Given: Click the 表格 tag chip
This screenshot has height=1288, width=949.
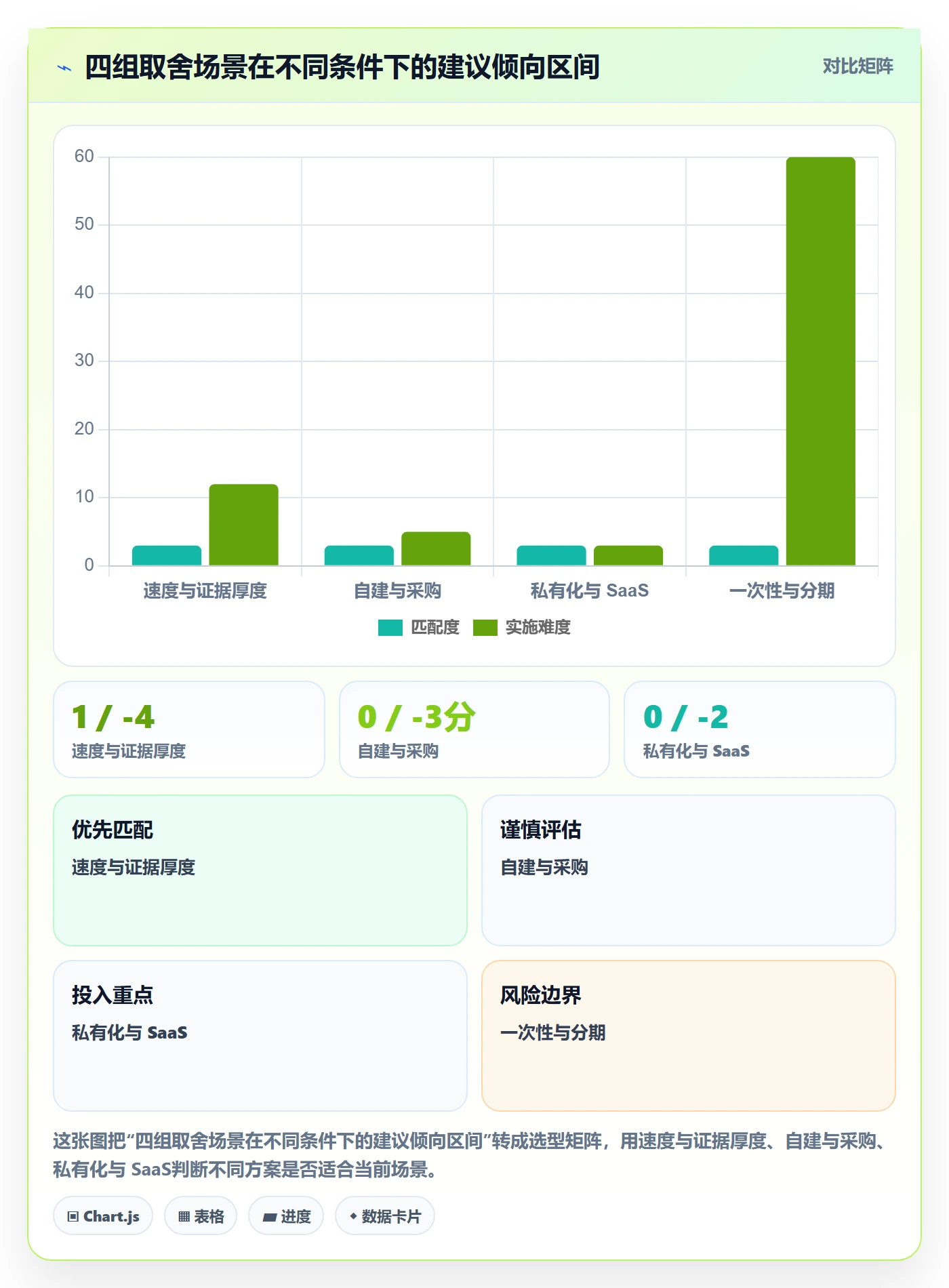Looking at the screenshot, I should click(x=201, y=1216).
